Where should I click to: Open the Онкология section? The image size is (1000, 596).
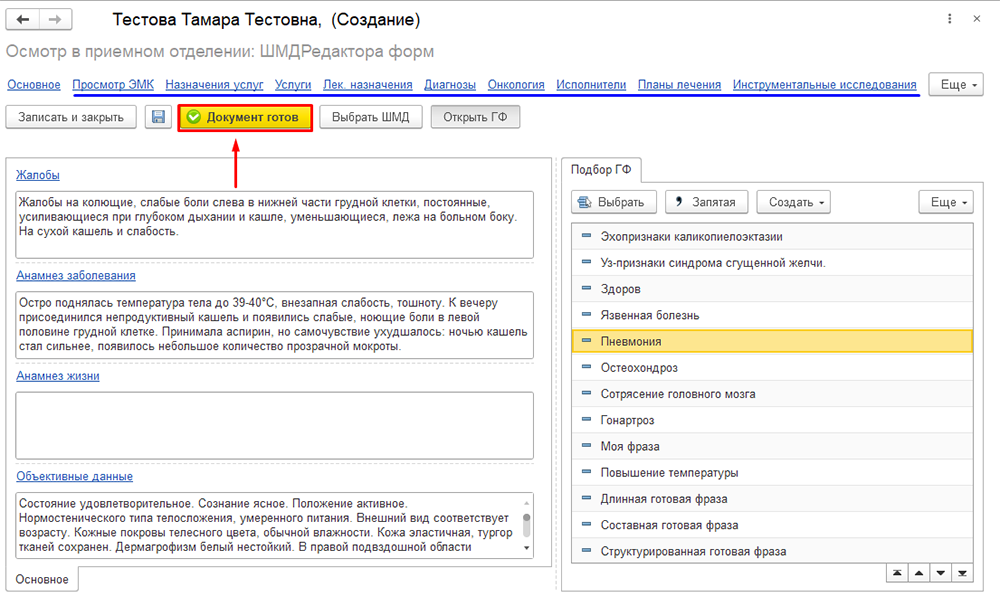[516, 85]
